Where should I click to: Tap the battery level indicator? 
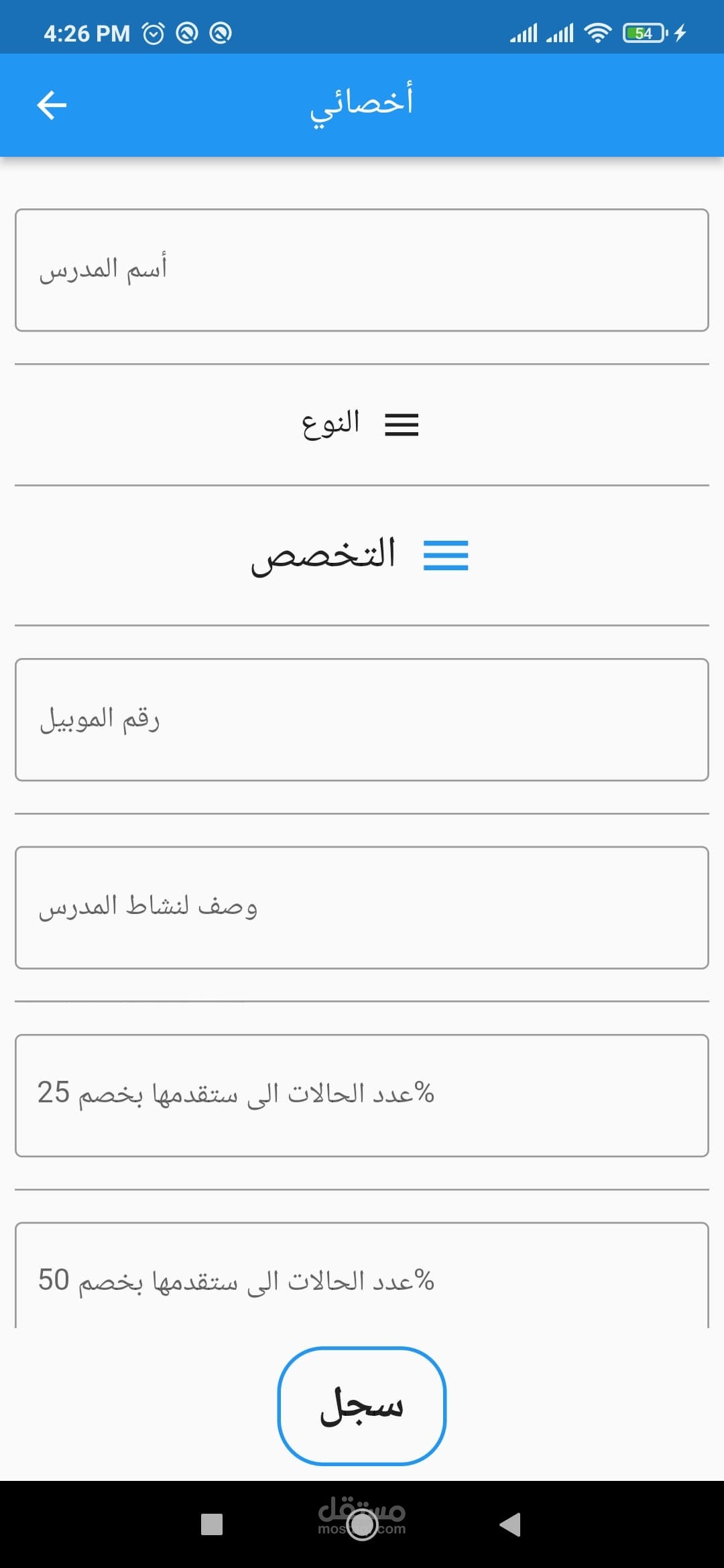point(644,33)
